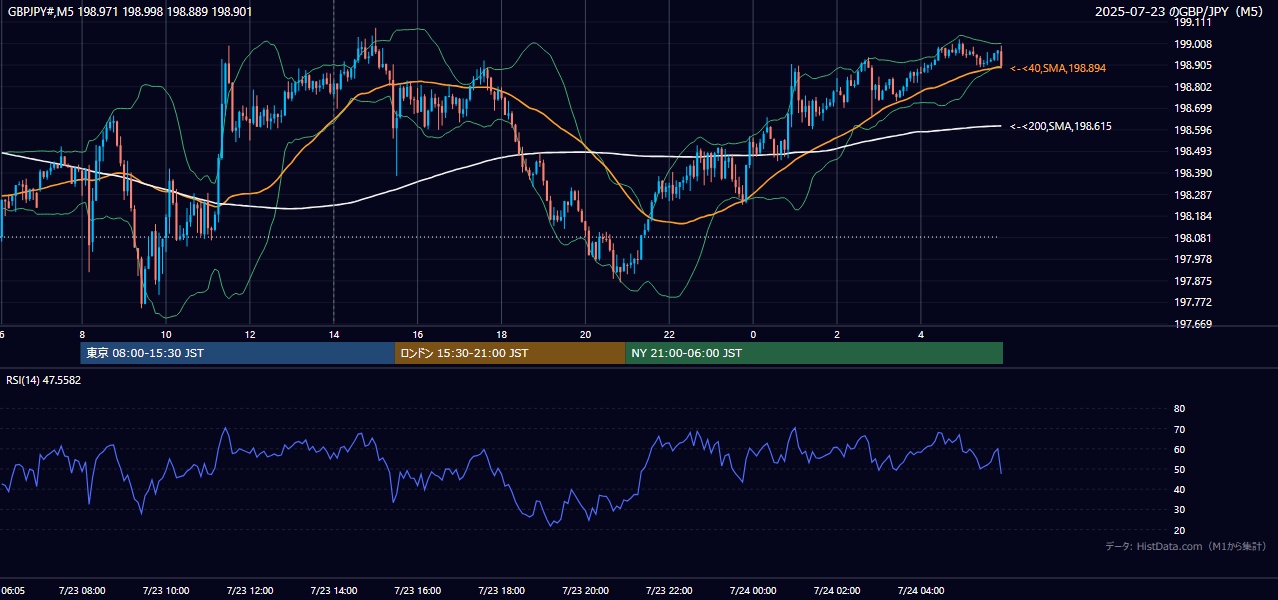Click price axis label 198.596

click(1193, 130)
